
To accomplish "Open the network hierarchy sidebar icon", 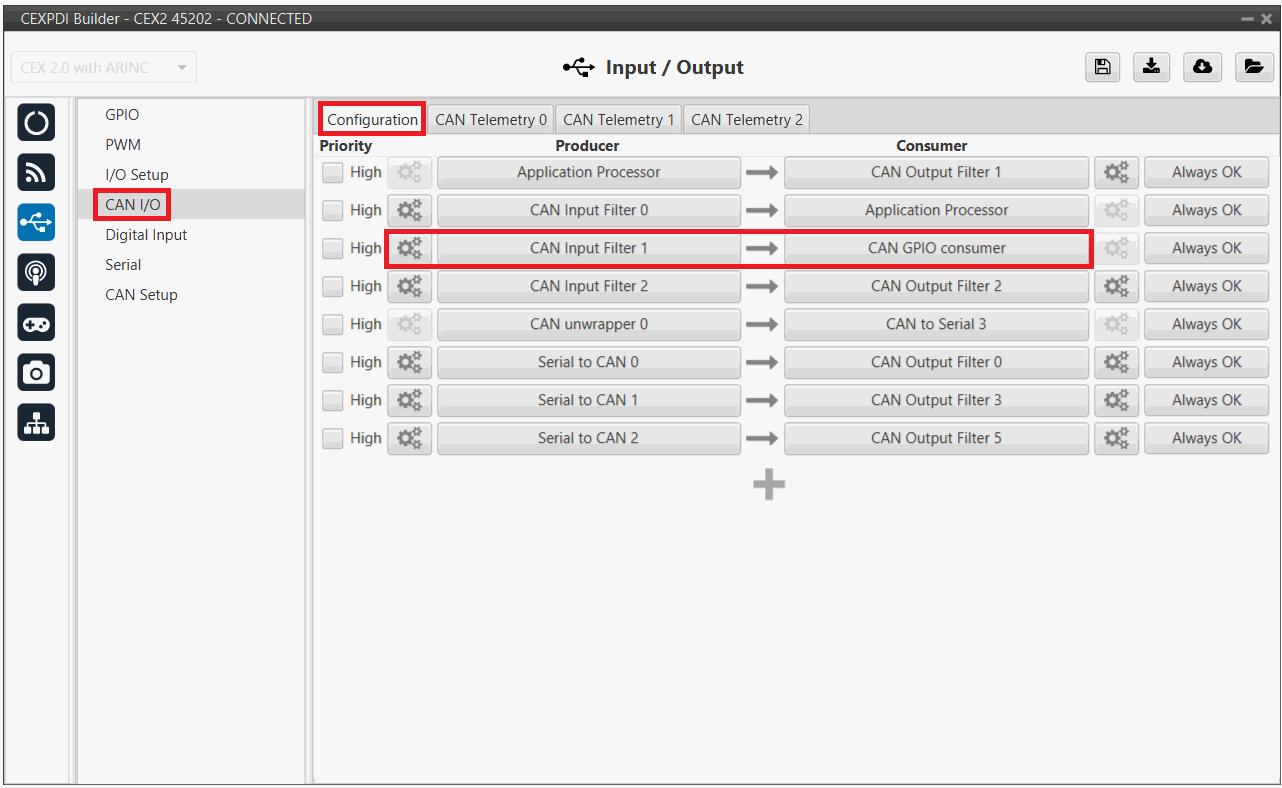I will coord(36,423).
